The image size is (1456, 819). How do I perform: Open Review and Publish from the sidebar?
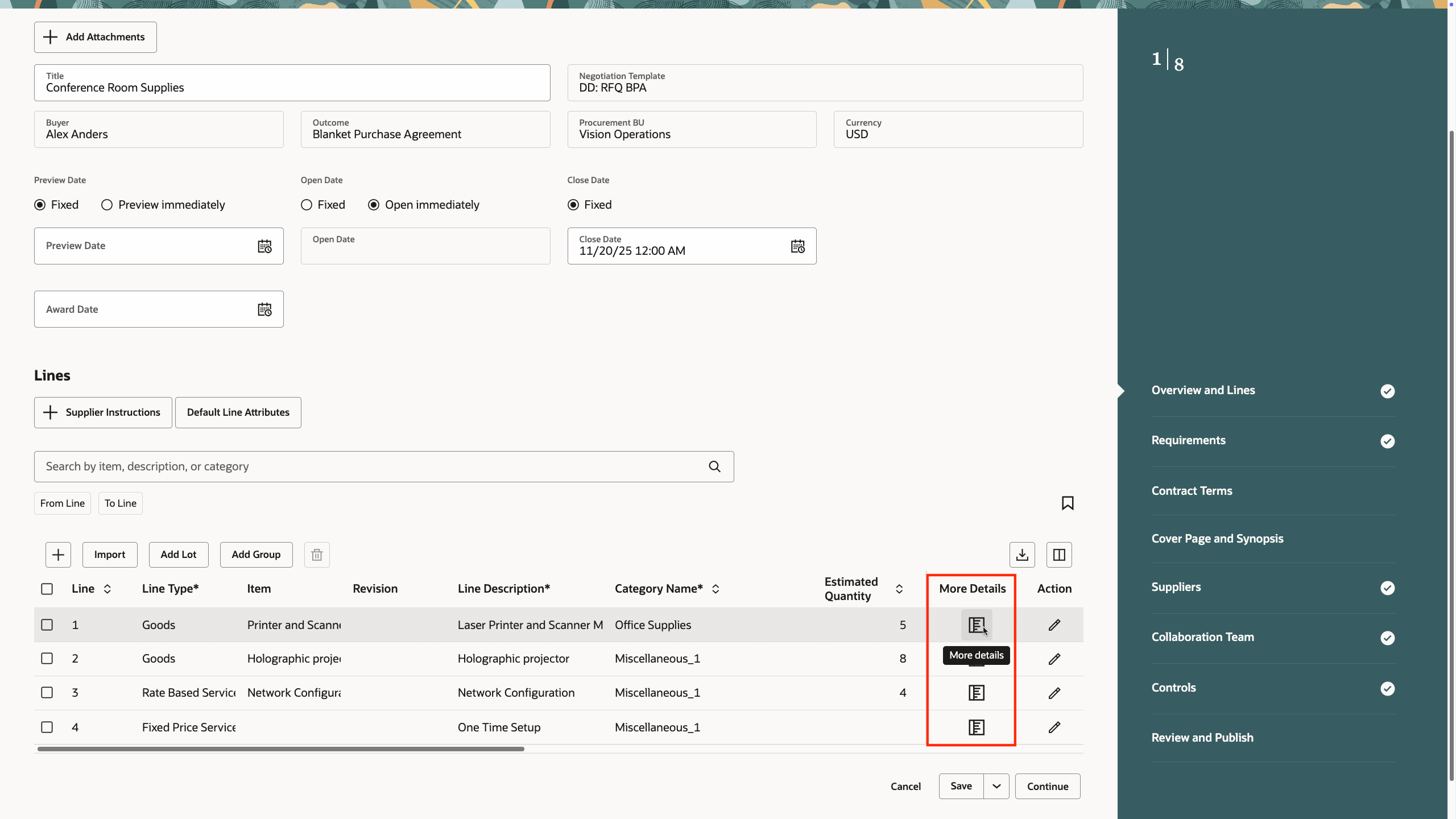1202,737
